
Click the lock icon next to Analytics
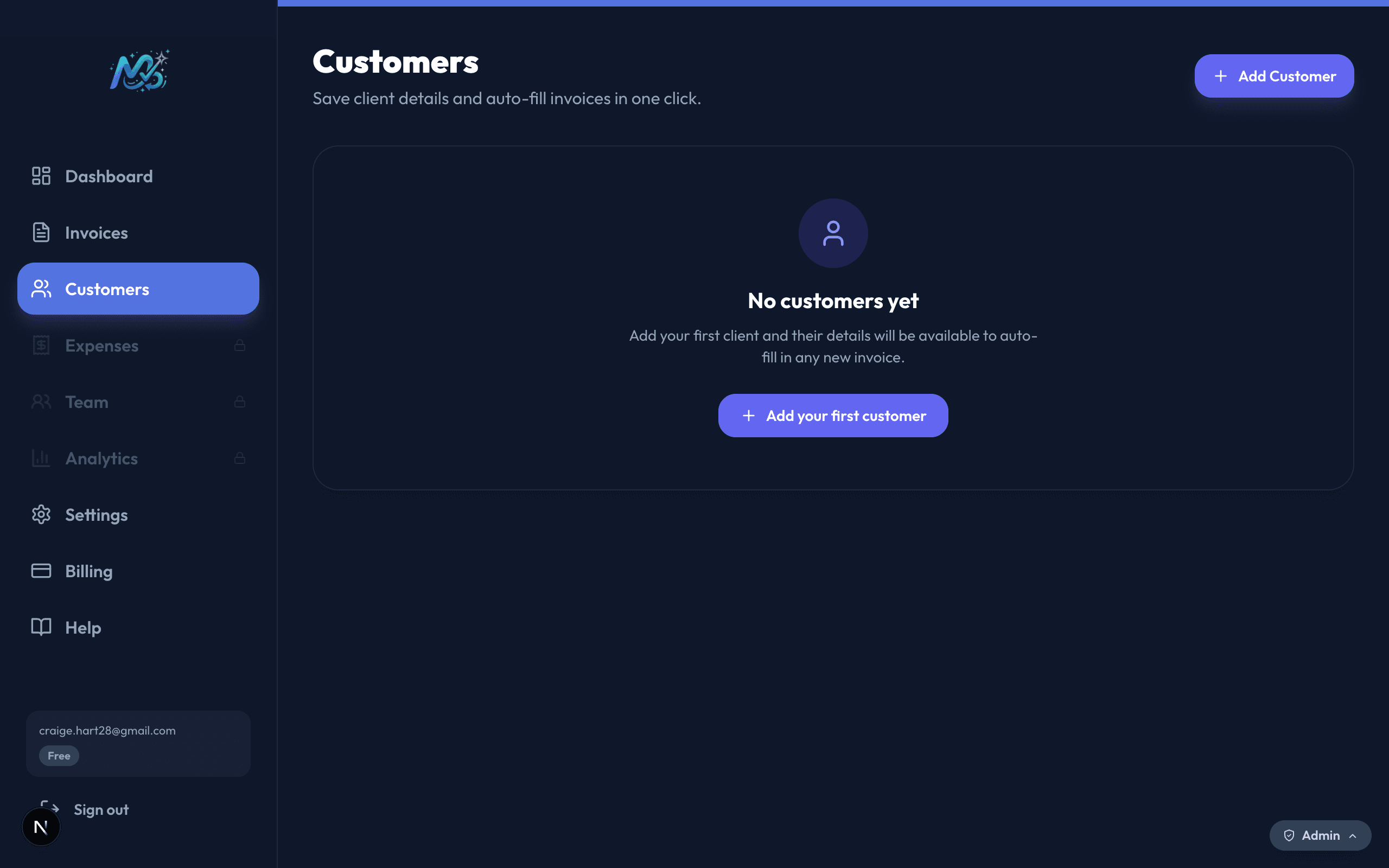pyautogui.click(x=240, y=458)
